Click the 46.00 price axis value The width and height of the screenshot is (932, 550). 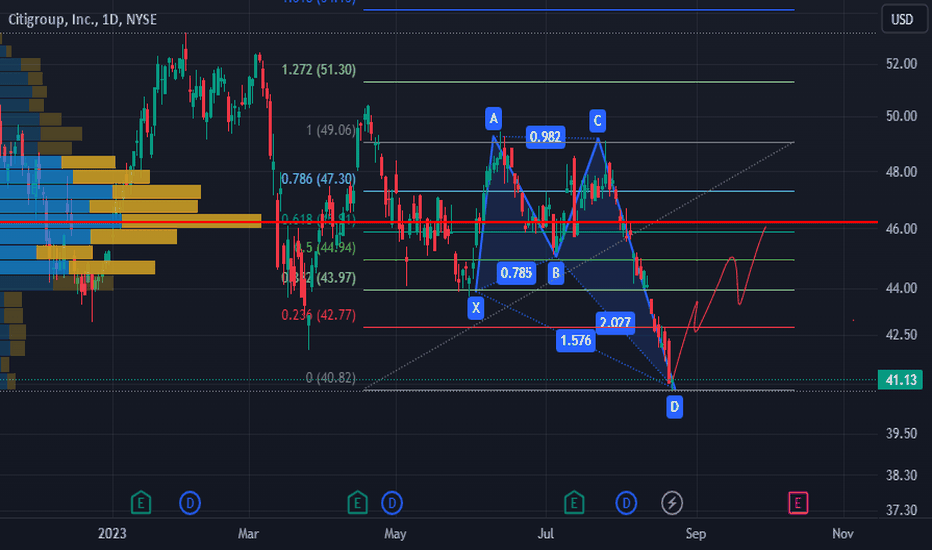pyautogui.click(x=901, y=228)
